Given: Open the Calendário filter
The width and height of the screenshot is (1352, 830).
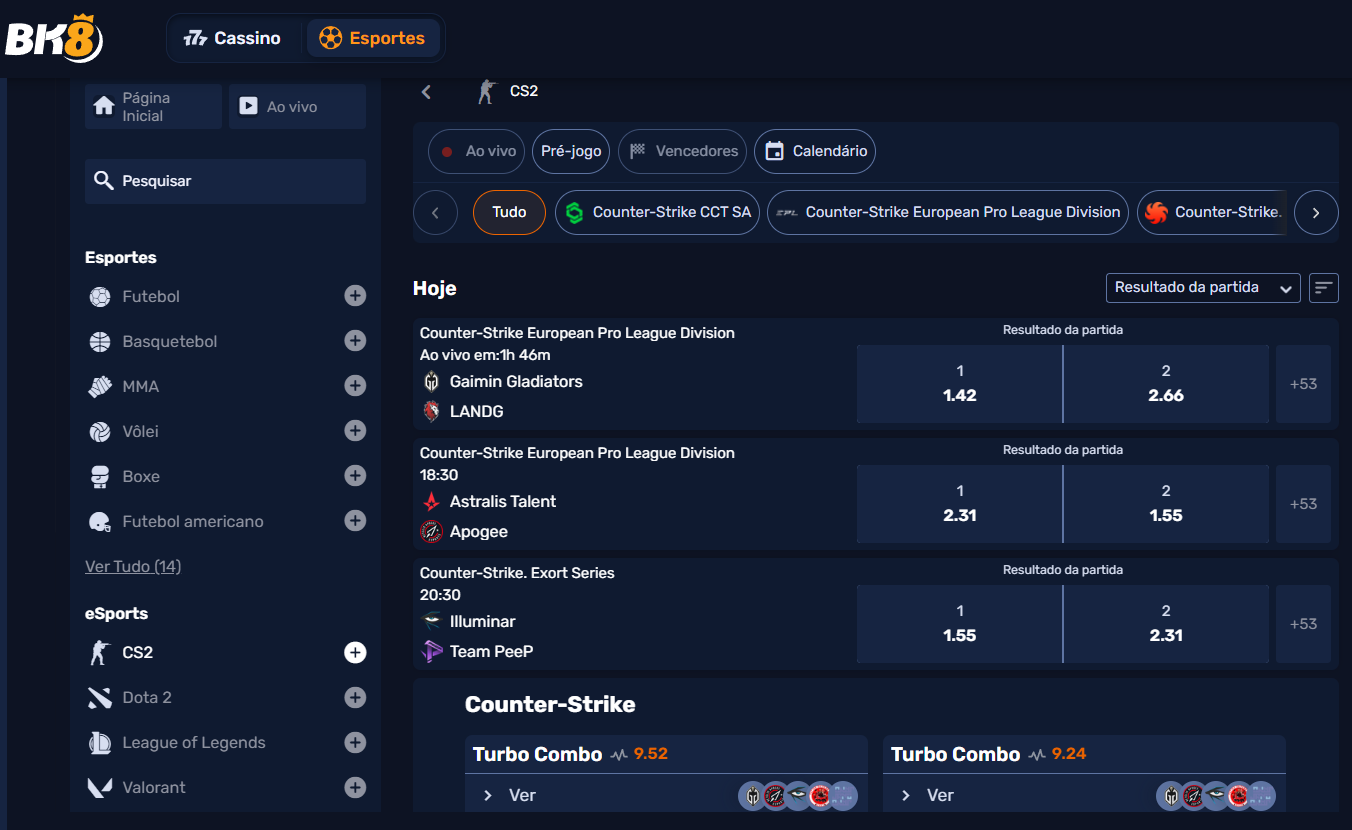Looking at the screenshot, I should (x=815, y=152).
